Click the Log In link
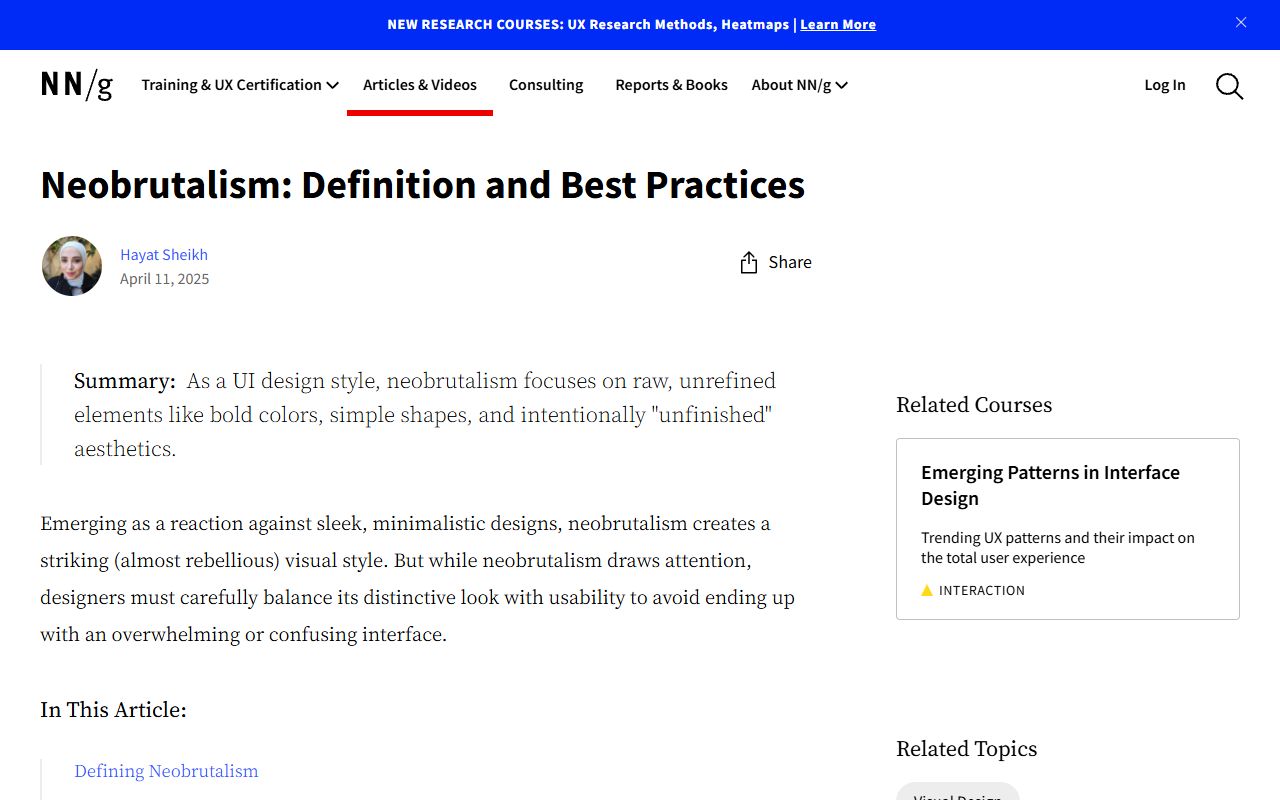 pyautogui.click(x=1165, y=85)
